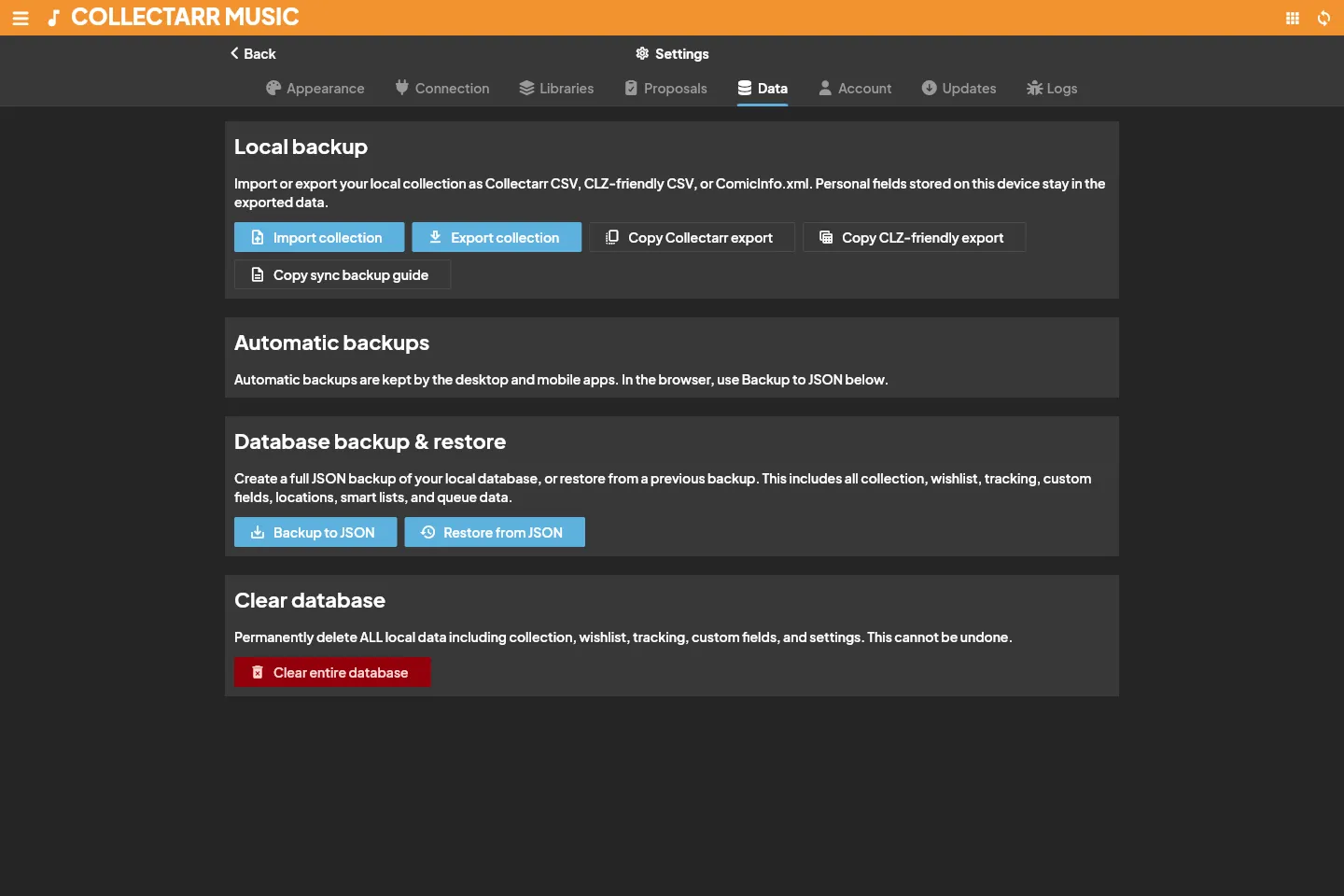
Task: Open the Libraries tab
Action: click(x=556, y=88)
